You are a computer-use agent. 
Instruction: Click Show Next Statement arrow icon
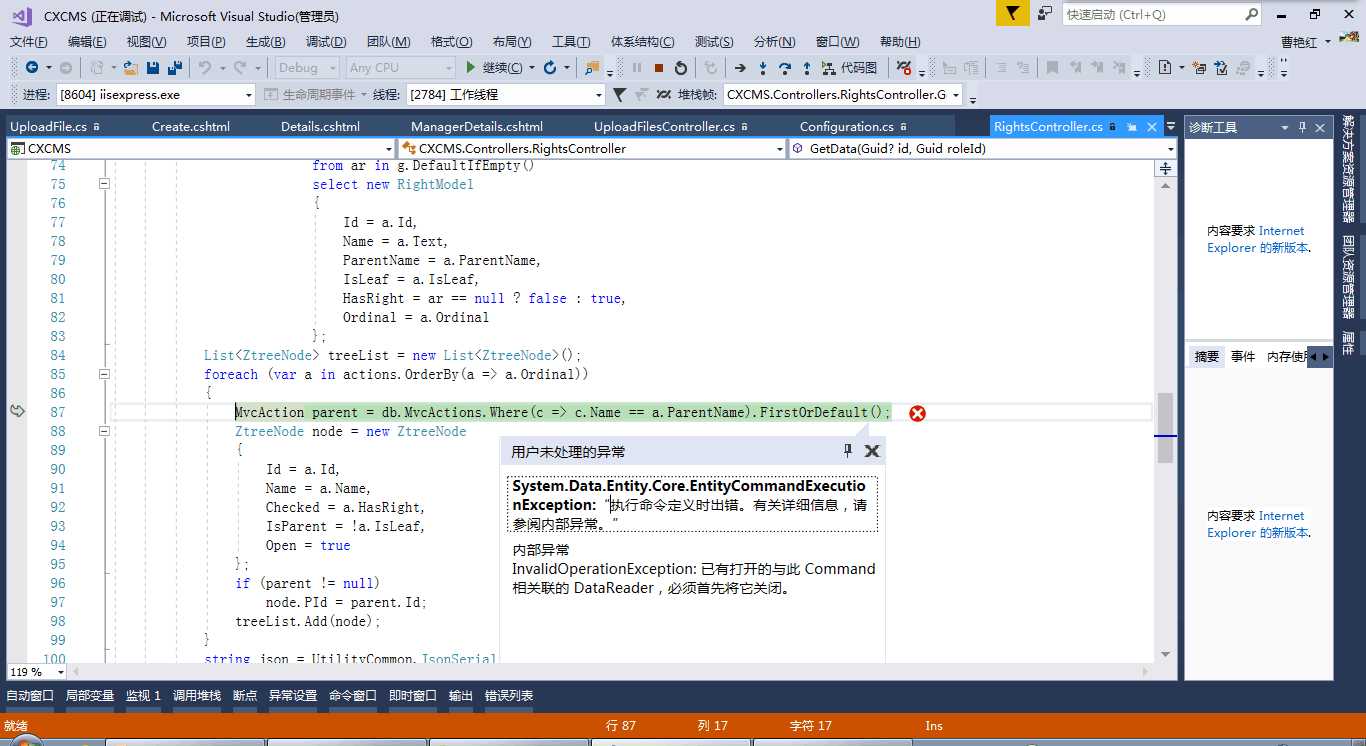click(740, 68)
